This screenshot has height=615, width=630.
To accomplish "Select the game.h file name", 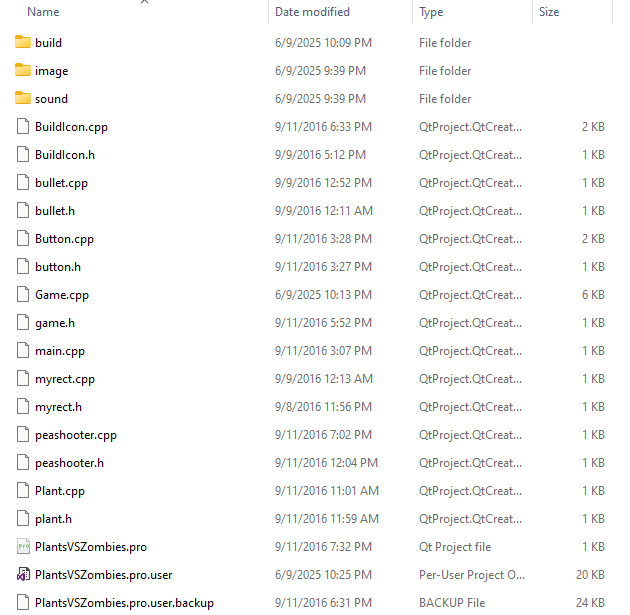I will pos(55,323).
